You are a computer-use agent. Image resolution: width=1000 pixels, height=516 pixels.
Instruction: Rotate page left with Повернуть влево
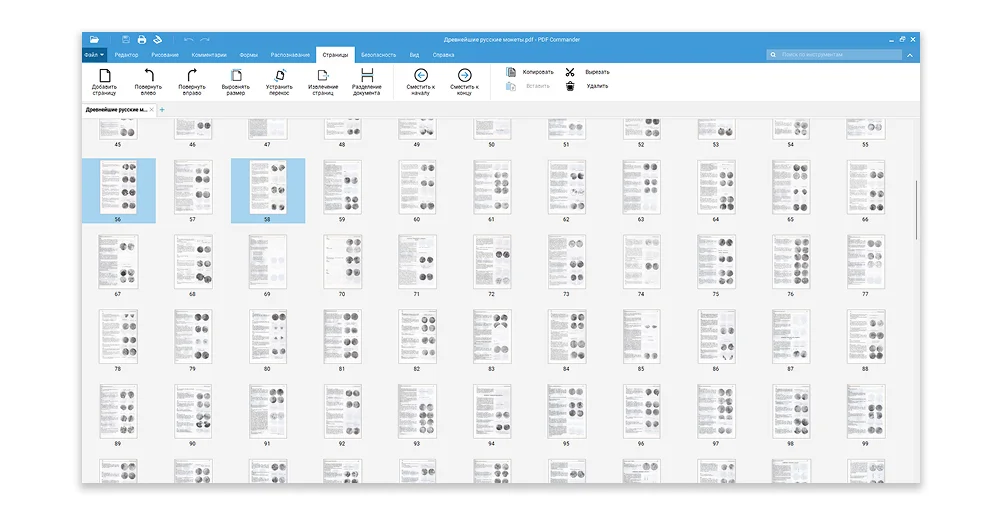[148, 82]
